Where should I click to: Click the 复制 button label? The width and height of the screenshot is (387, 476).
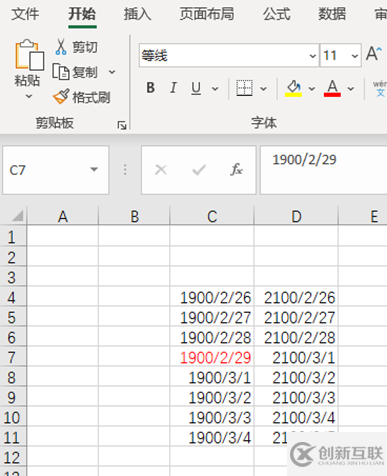[x=85, y=72]
